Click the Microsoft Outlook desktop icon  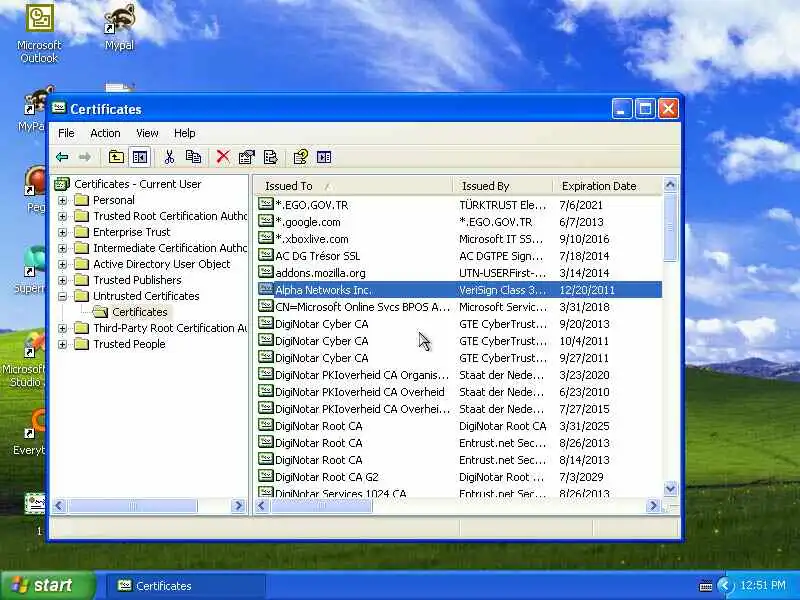click(39, 18)
